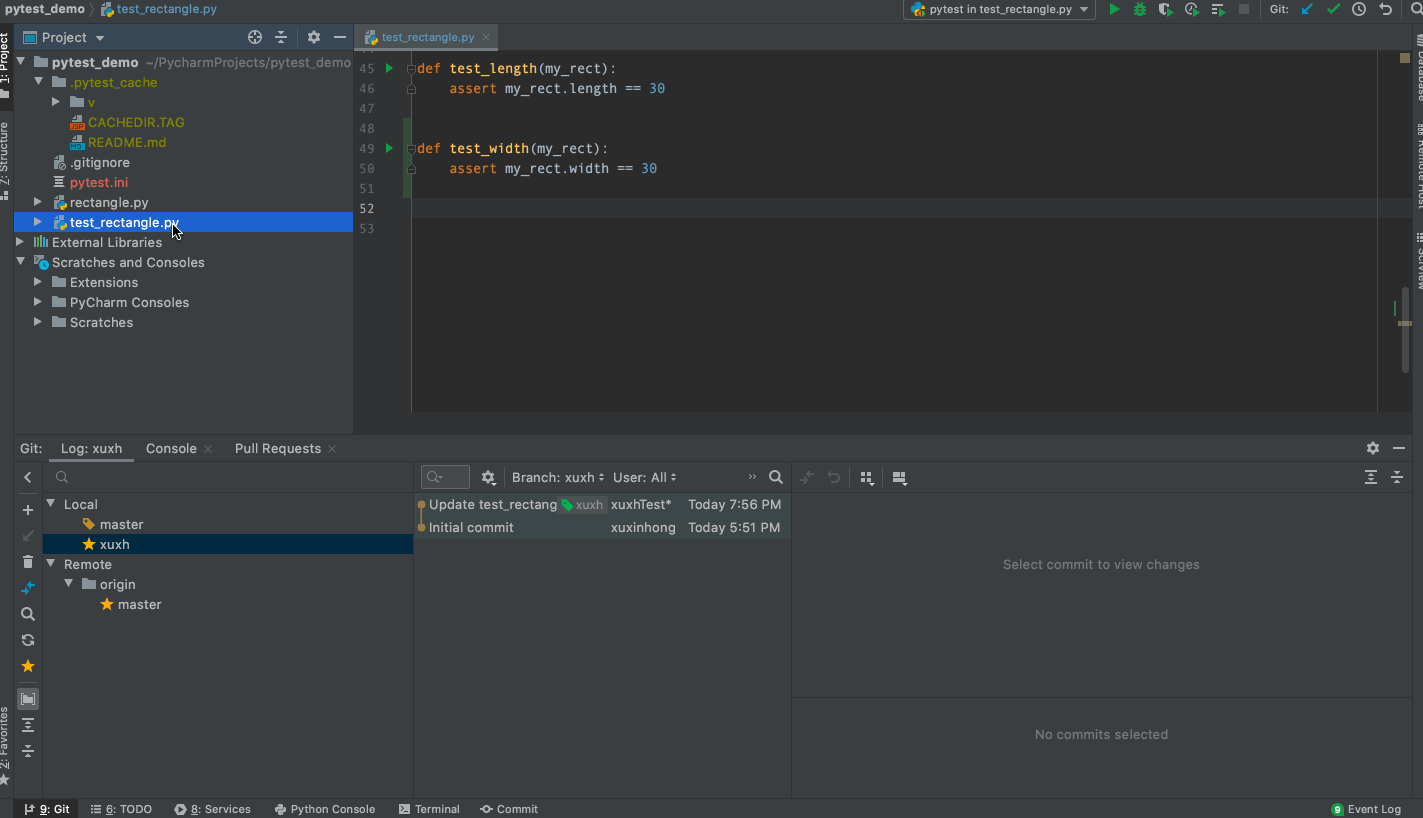Select the Log: xuxh tab
This screenshot has height=818, width=1423.
tap(91, 449)
